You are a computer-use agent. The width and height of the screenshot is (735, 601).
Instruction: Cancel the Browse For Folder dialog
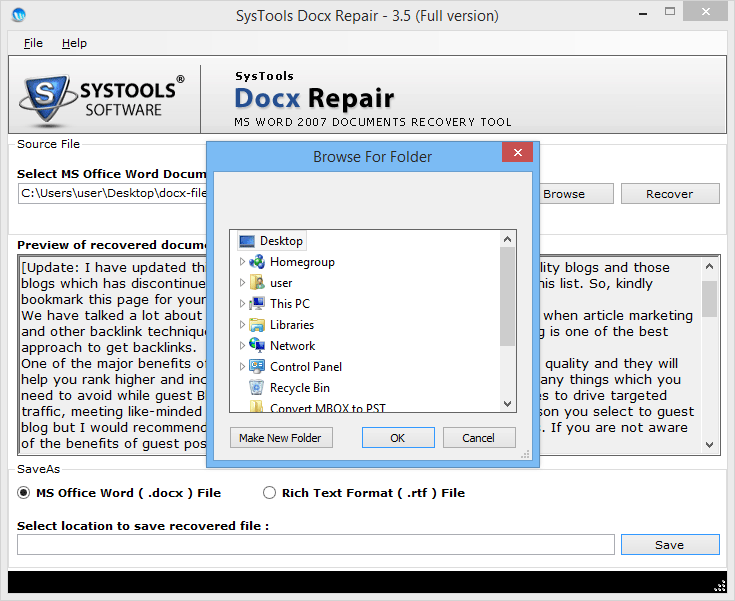tap(479, 438)
